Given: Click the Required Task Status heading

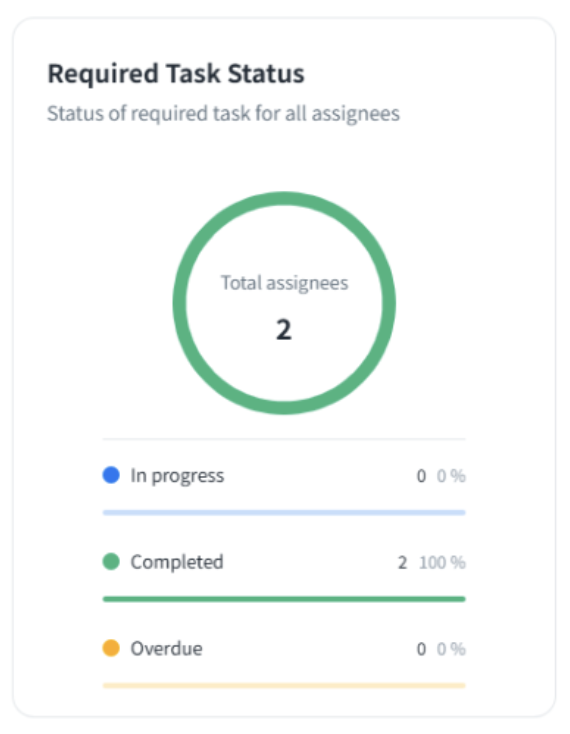Looking at the screenshot, I should pos(176,74).
